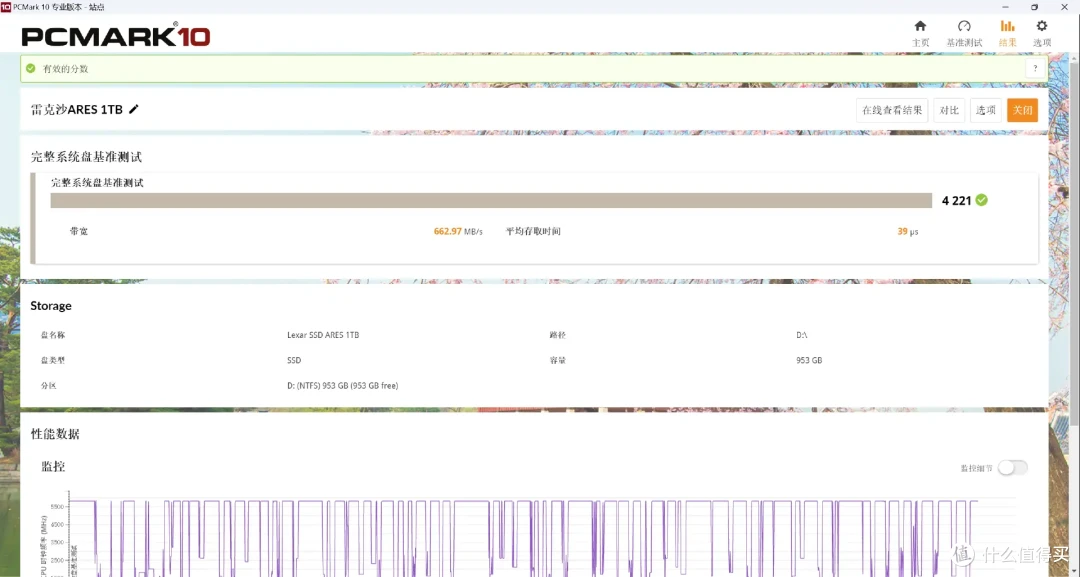The width and height of the screenshot is (1080, 577).
Task: Click the orange 关闭 button
Action: click(x=1022, y=110)
